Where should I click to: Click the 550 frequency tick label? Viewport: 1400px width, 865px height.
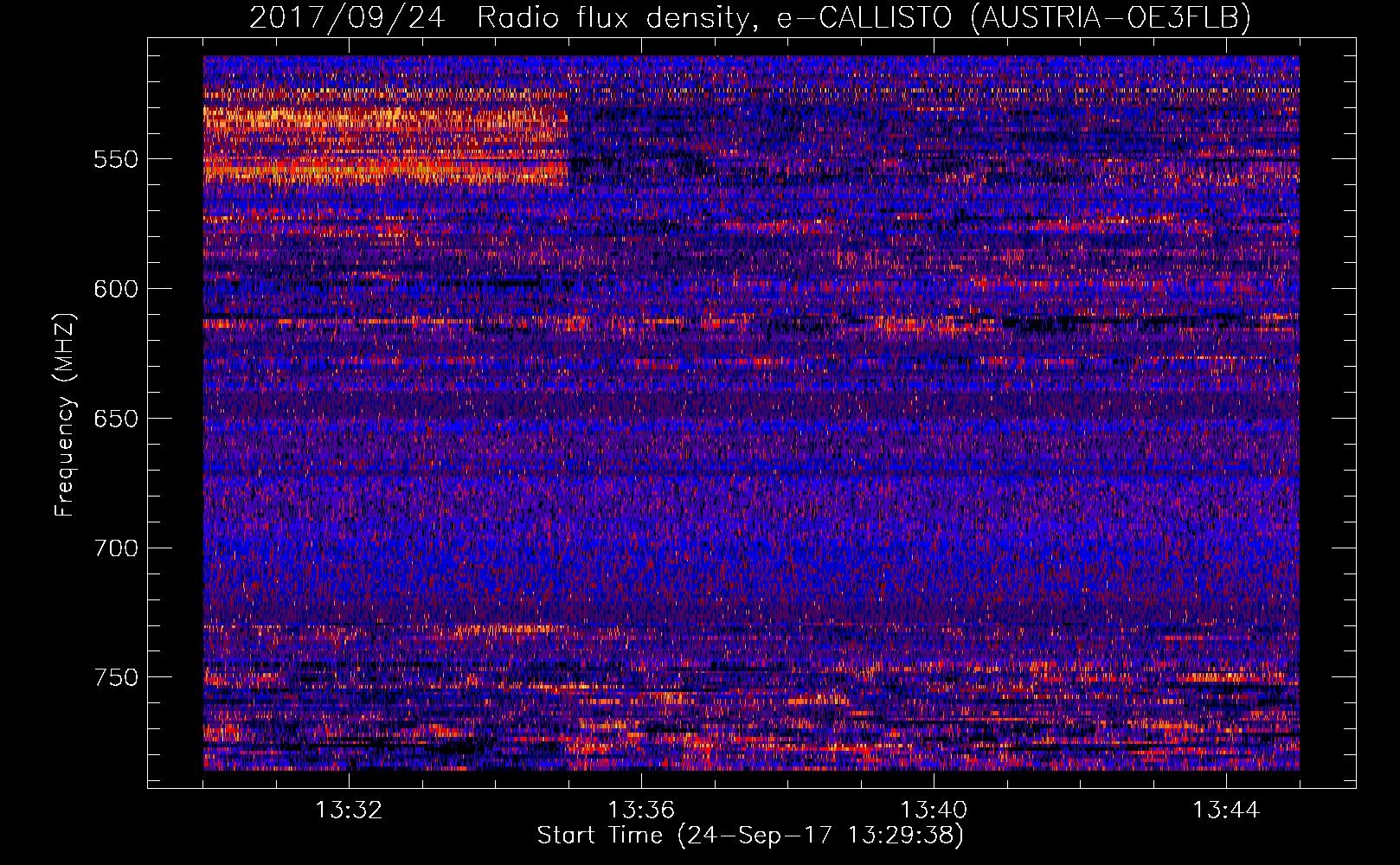point(116,159)
